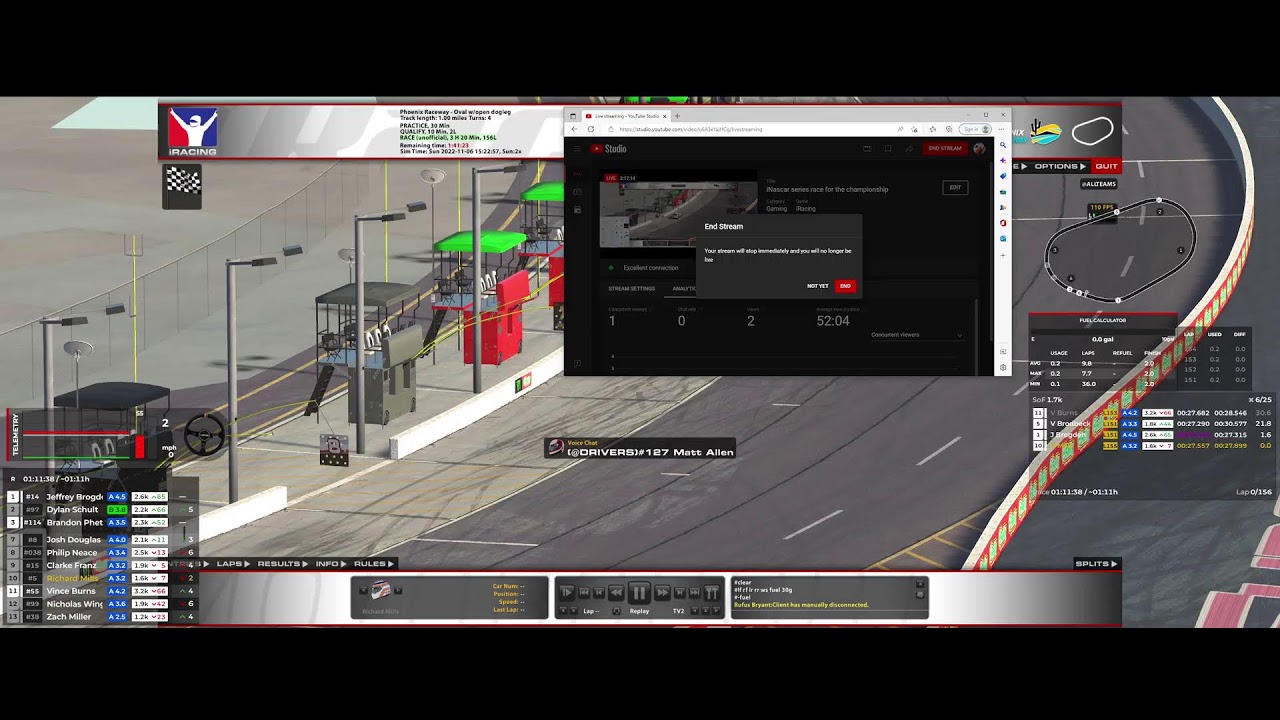Viewport: 1280px width, 720px height.
Task: Open the INFO tab
Action: pyautogui.click(x=330, y=564)
